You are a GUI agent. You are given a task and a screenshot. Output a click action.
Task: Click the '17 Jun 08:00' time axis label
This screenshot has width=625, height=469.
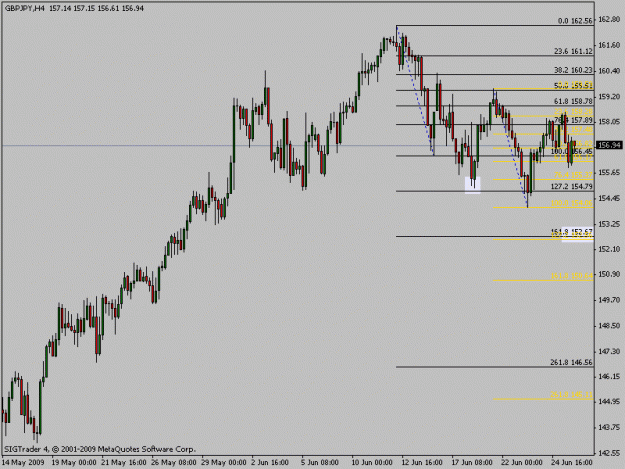pos(472,463)
